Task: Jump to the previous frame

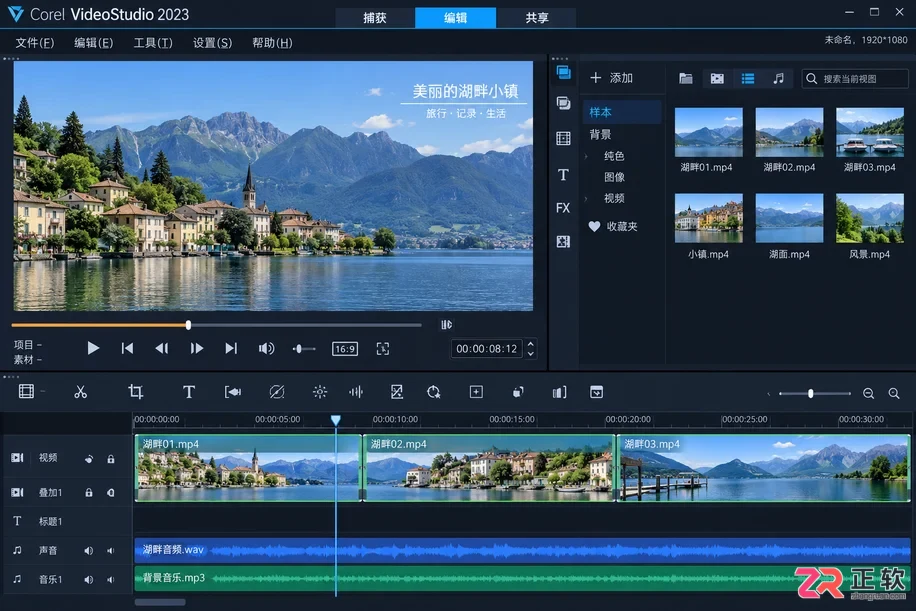Action: (162, 349)
